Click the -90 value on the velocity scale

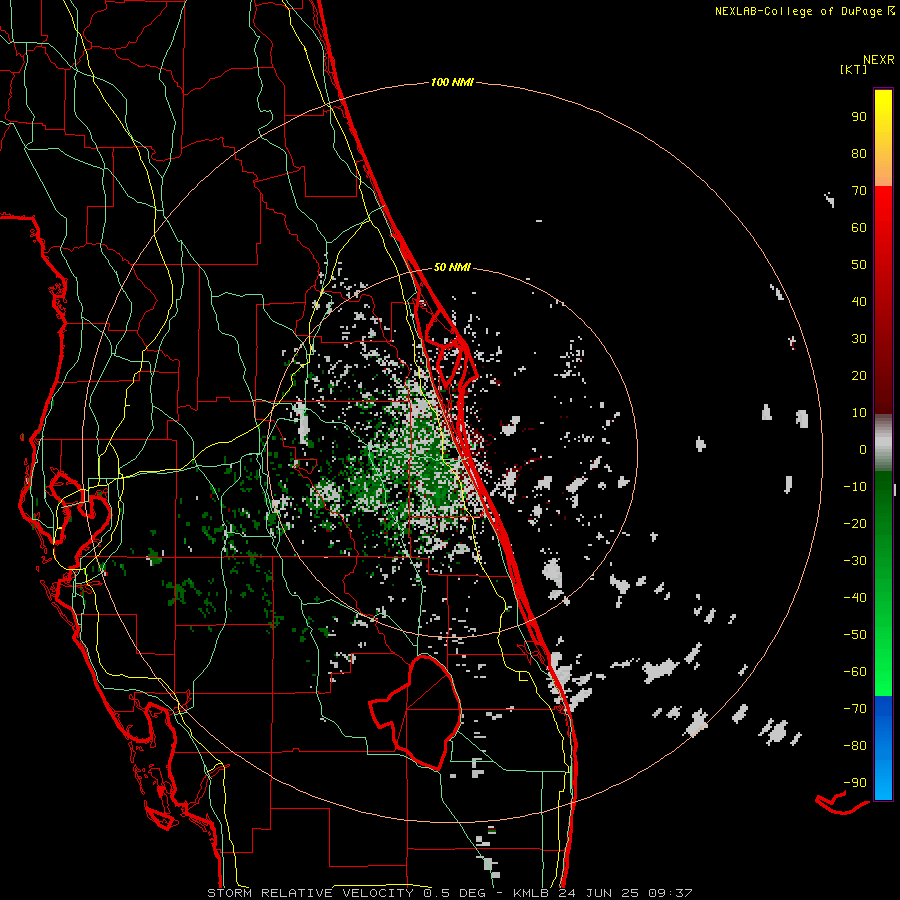click(855, 783)
